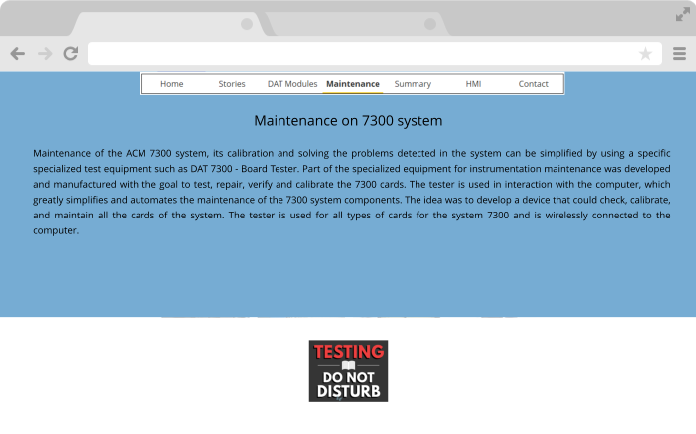Select the Maintenance navigation item

click(353, 84)
